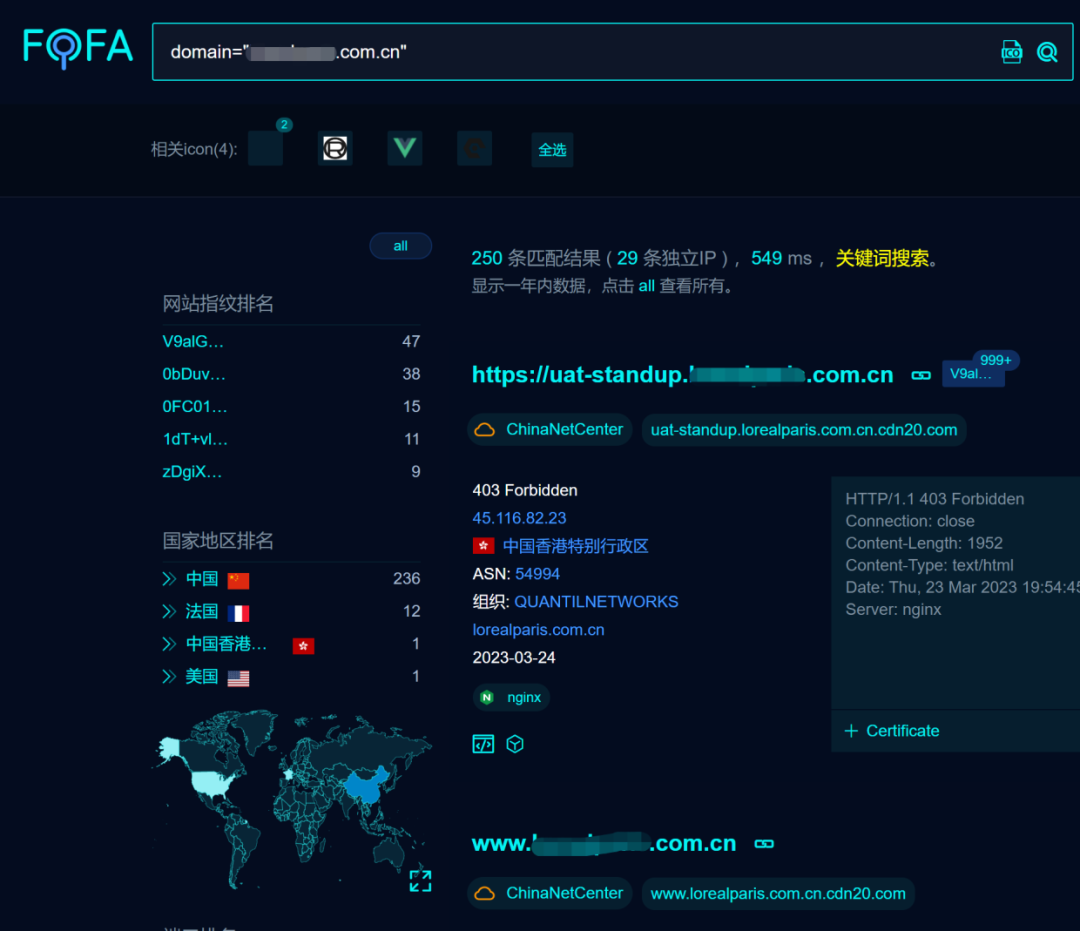The image size is (1080, 931).
Task: Click the nginx product tag
Action: 512,698
